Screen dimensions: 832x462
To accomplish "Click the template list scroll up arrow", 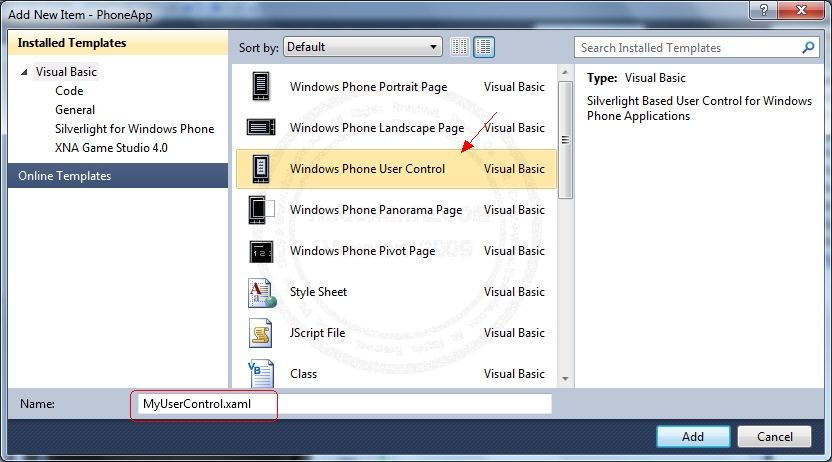I will click(x=565, y=72).
